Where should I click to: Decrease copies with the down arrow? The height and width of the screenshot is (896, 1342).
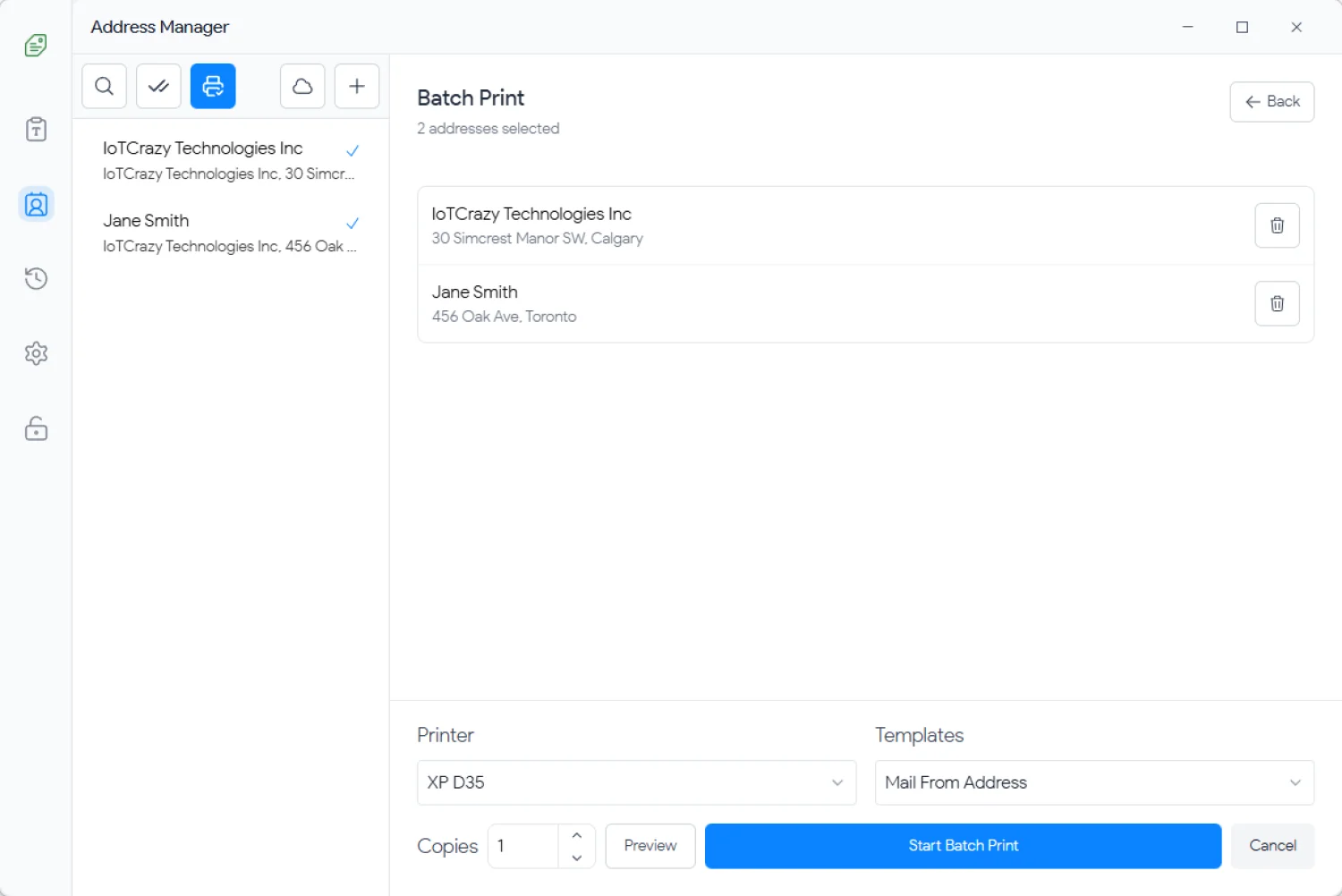pyautogui.click(x=577, y=858)
